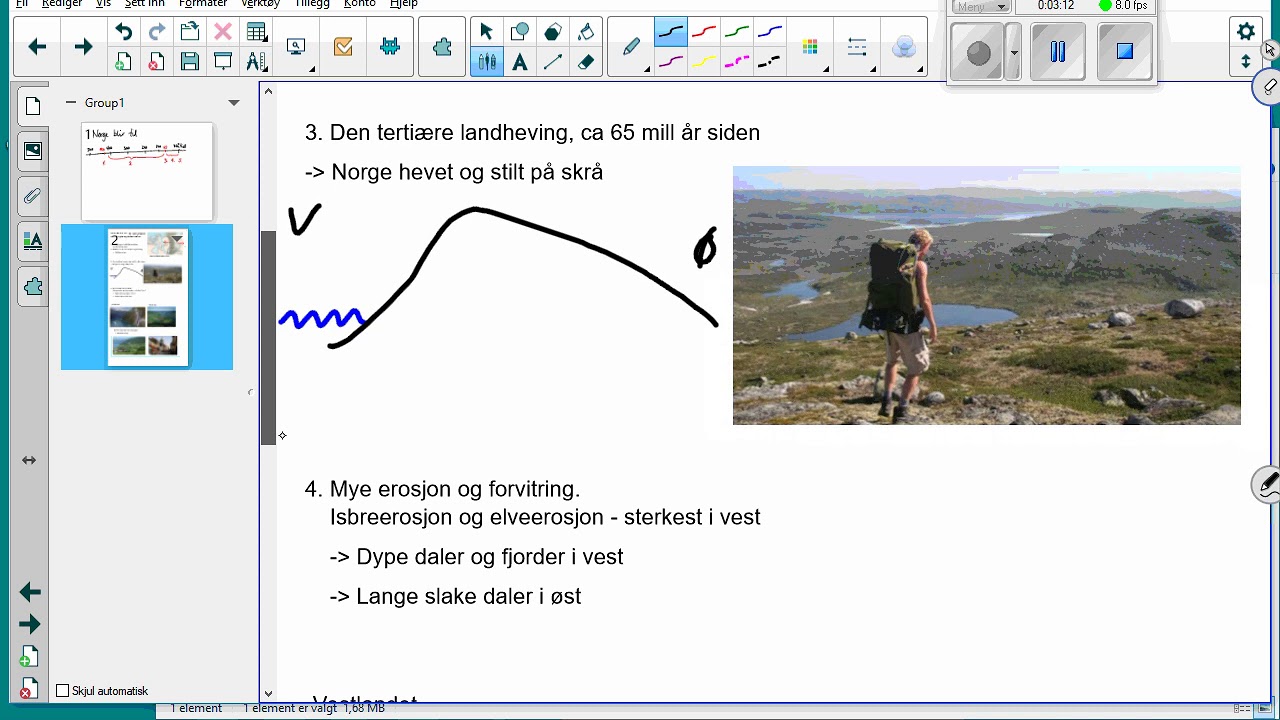Screen dimensions: 1280x720
Task: Toggle Skjul automatisk checkbox
Action: pyautogui.click(x=63, y=691)
